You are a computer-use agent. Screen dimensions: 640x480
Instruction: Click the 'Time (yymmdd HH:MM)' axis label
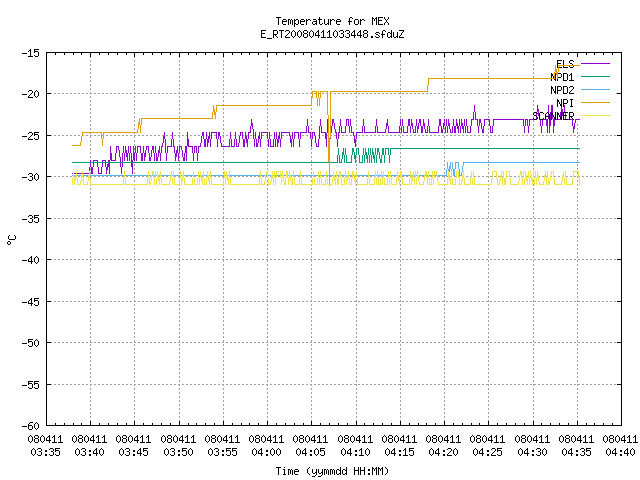click(332, 471)
